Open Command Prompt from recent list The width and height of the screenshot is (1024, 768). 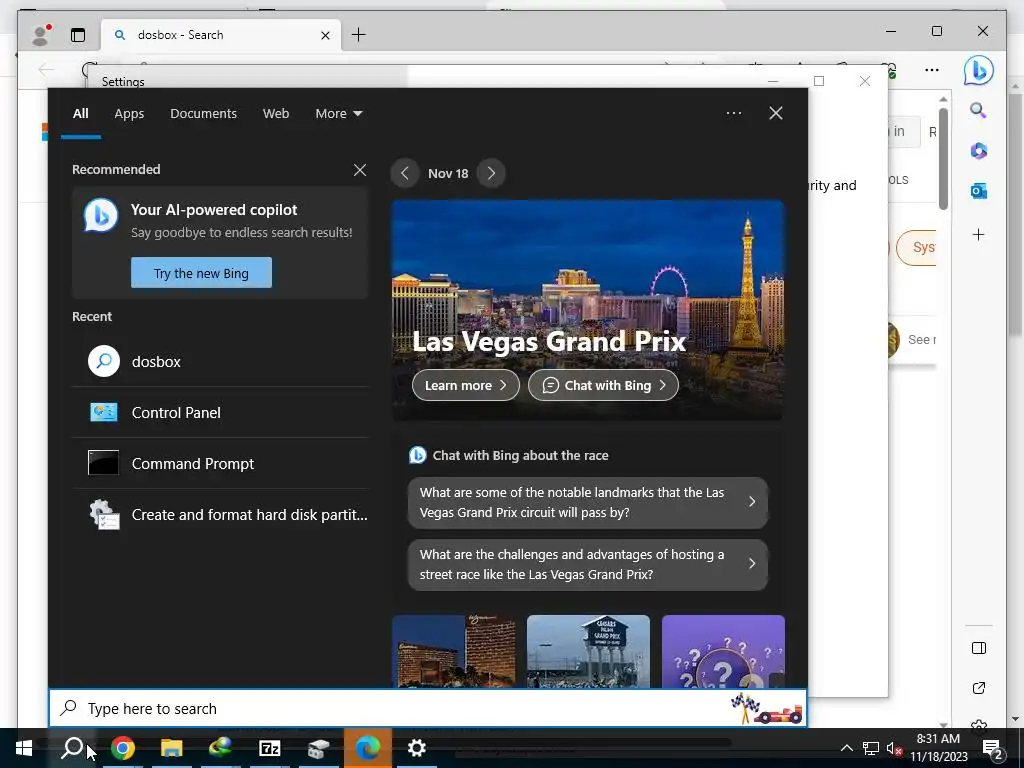[220, 464]
